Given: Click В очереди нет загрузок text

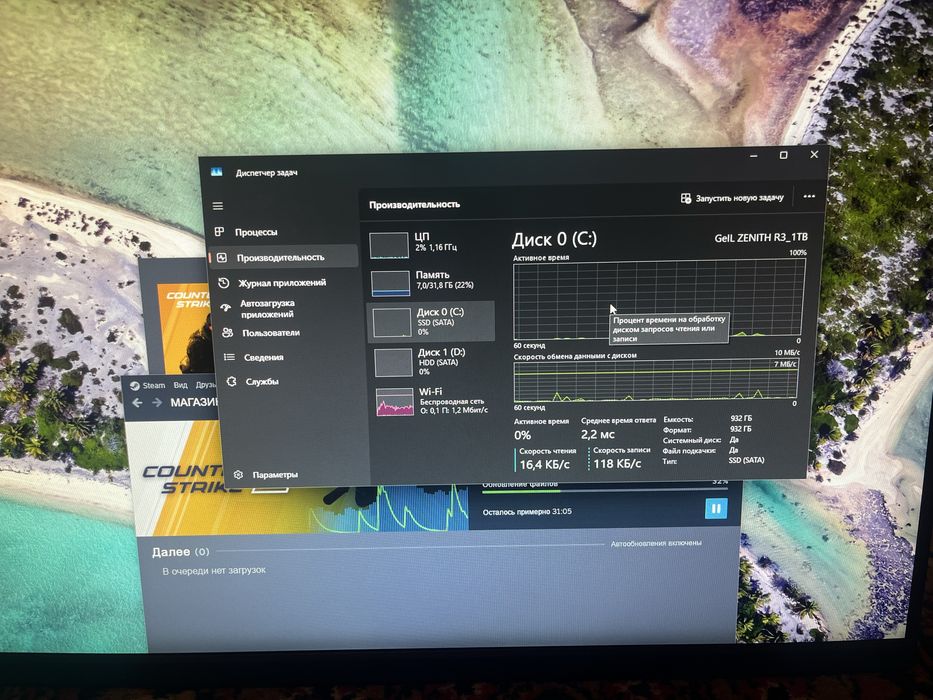Looking at the screenshot, I should pyautogui.click(x=214, y=570).
